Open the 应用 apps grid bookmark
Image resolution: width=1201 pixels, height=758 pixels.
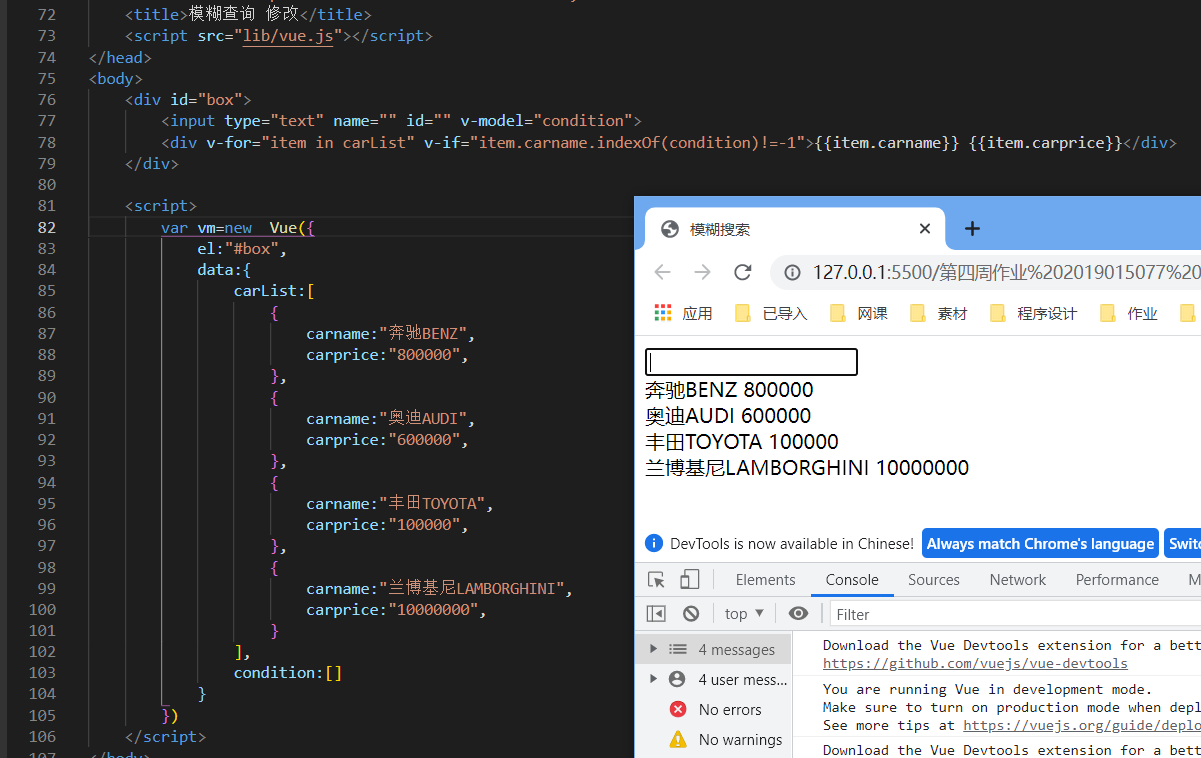coord(683,313)
